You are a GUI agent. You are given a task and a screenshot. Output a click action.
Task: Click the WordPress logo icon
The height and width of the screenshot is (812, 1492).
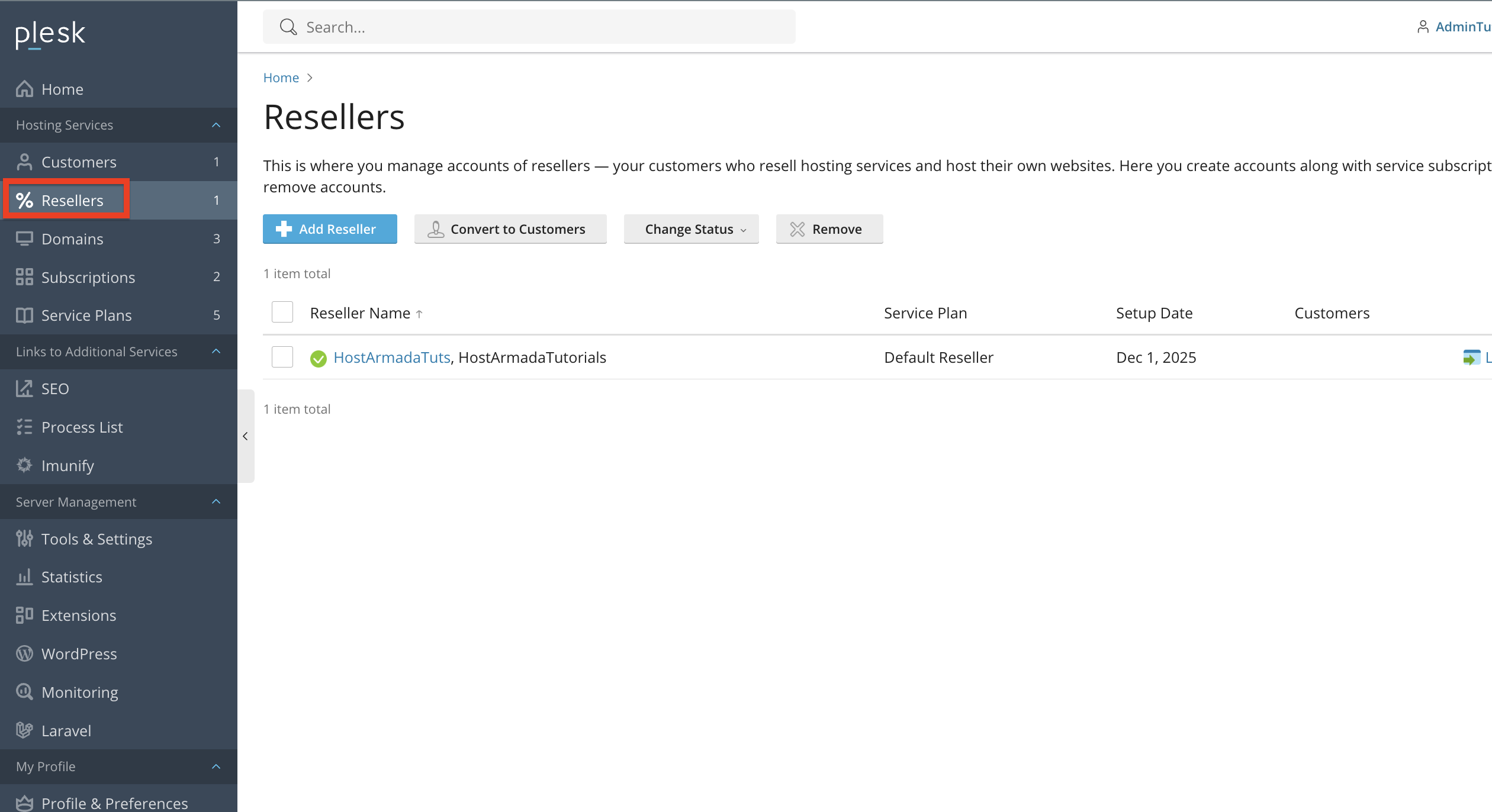point(24,653)
